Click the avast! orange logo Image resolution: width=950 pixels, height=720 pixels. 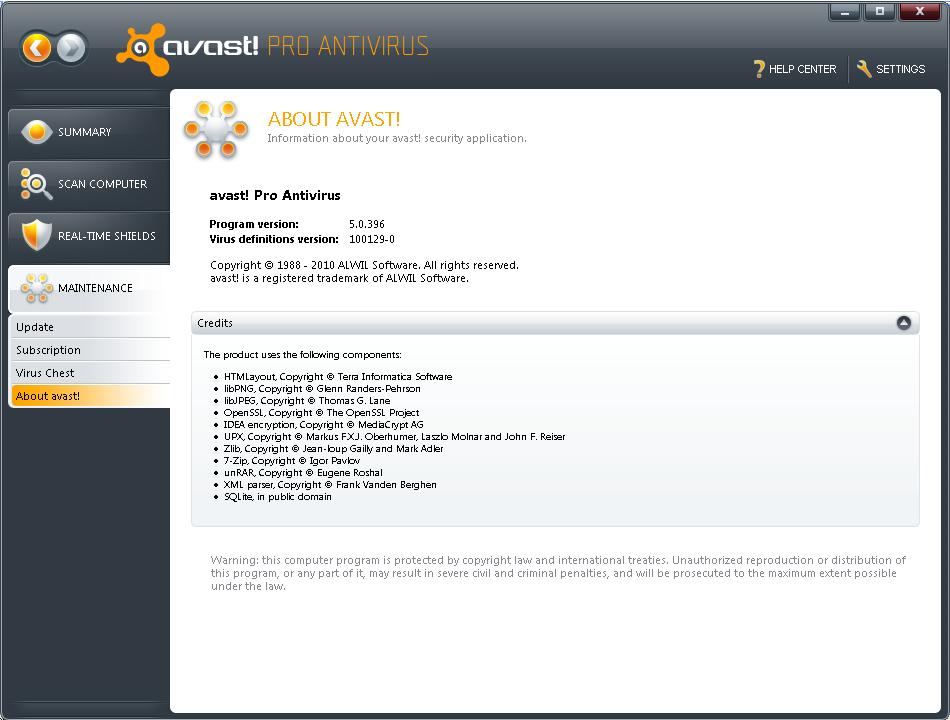(x=143, y=50)
